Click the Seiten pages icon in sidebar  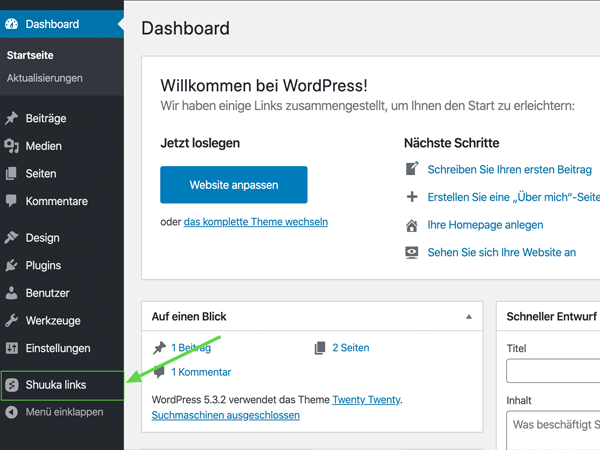point(11,173)
